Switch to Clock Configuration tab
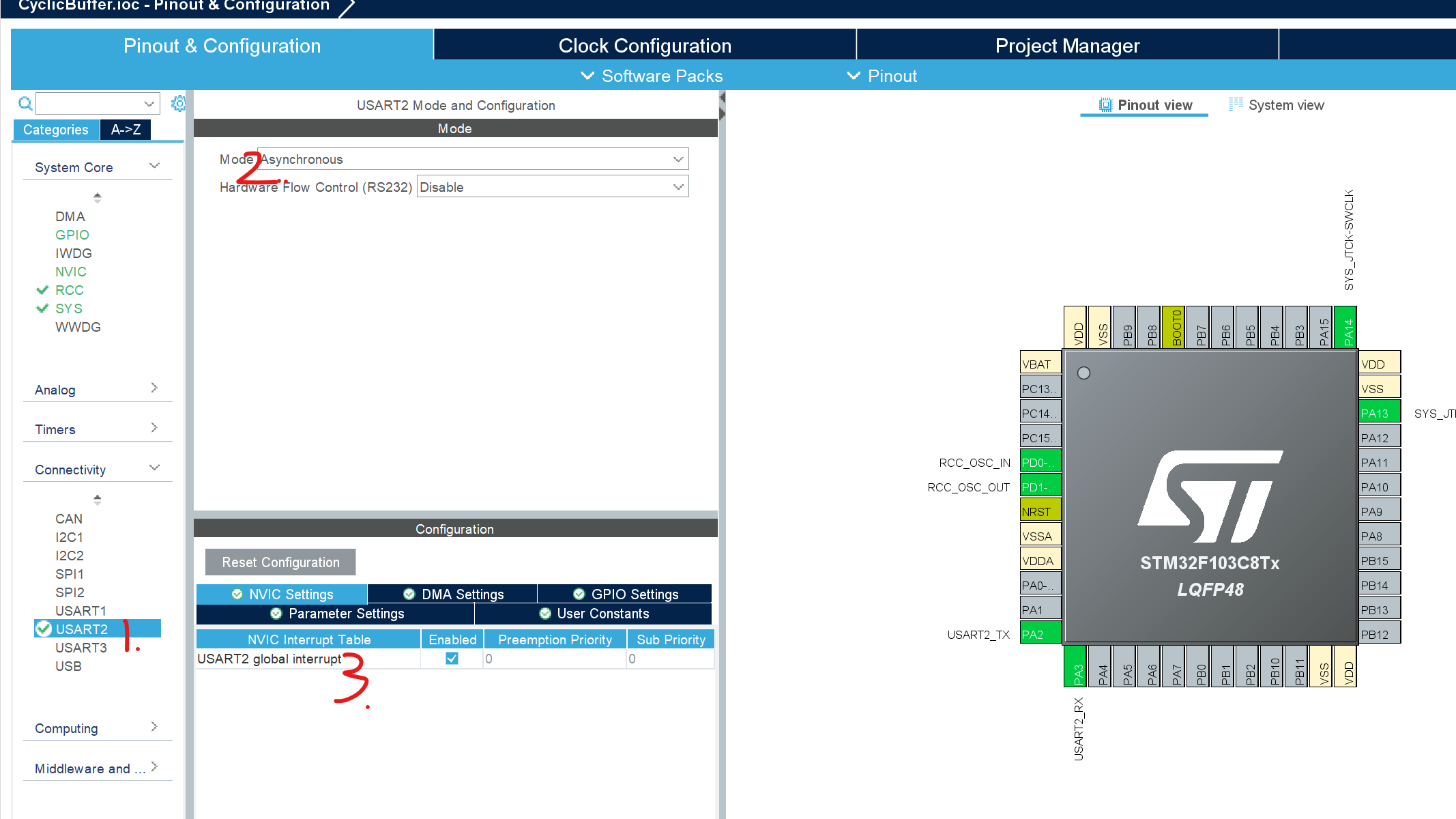Image resolution: width=1456 pixels, height=819 pixels. 645,46
